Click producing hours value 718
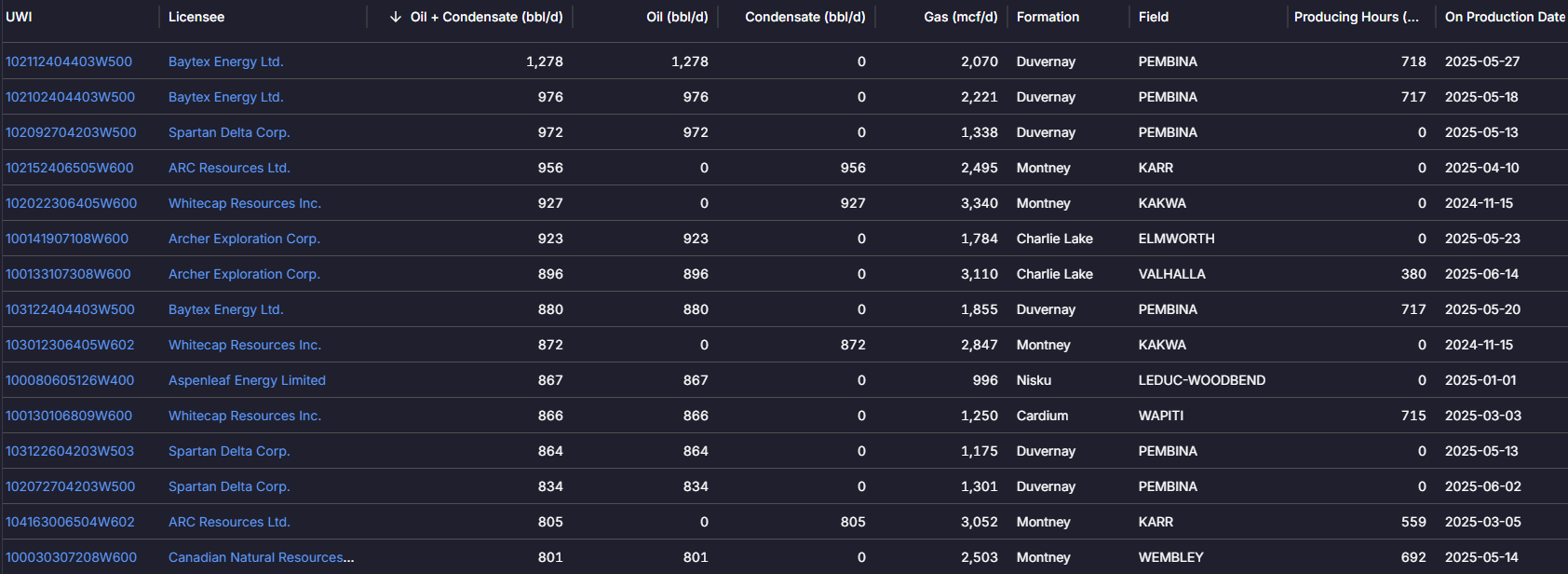 coord(1413,61)
